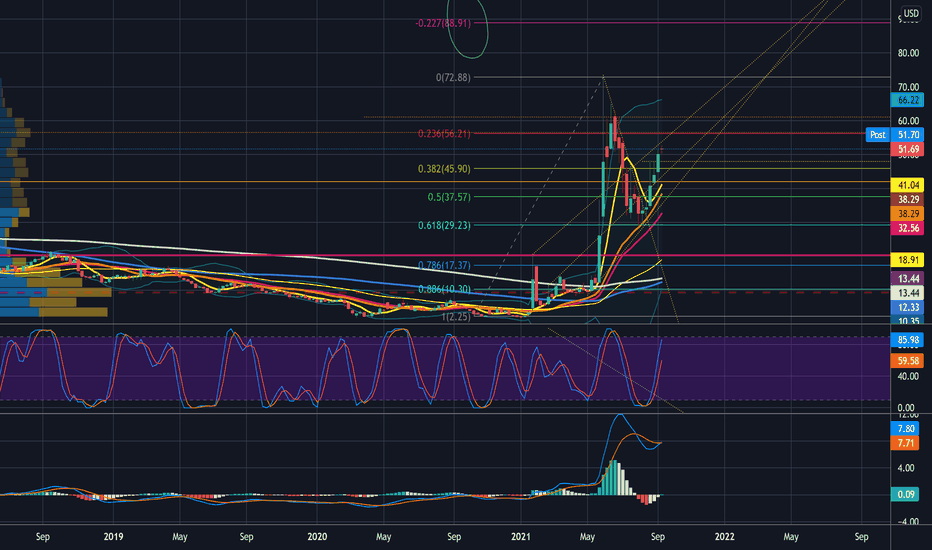The image size is (932, 550).
Task: Click the 51.70 post-market price label
Action: [908, 135]
